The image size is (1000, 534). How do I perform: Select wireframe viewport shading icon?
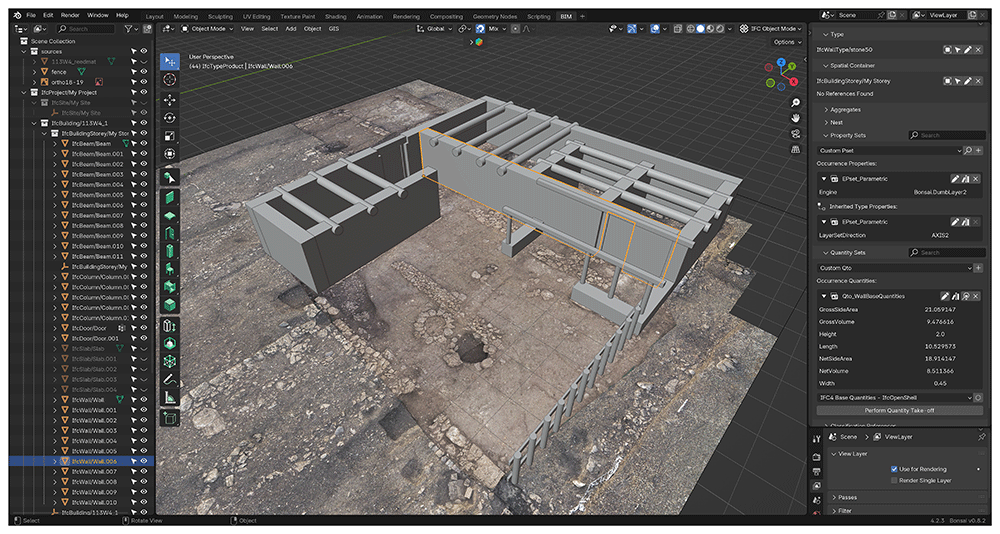(690, 29)
